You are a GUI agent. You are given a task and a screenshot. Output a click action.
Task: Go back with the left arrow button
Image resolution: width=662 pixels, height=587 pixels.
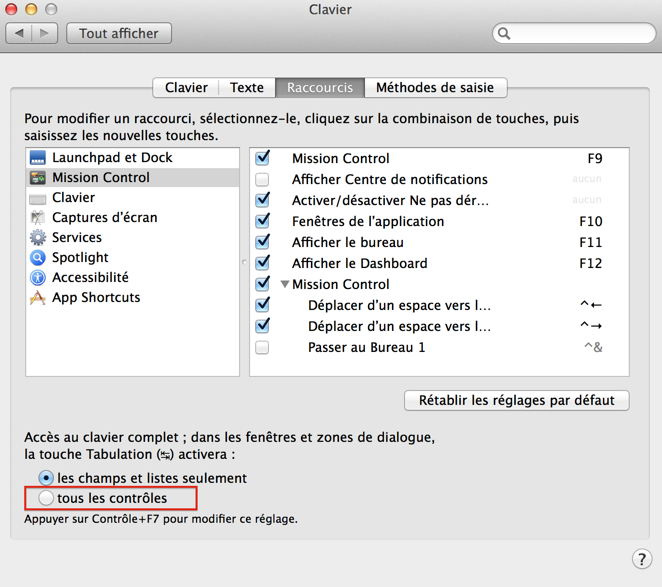pos(19,33)
